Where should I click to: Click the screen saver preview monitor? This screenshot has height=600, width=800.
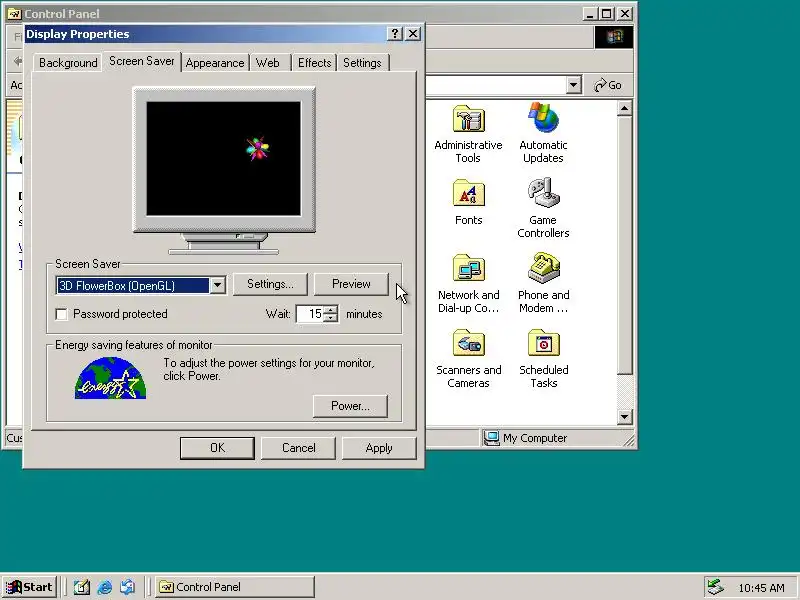(x=223, y=159)
